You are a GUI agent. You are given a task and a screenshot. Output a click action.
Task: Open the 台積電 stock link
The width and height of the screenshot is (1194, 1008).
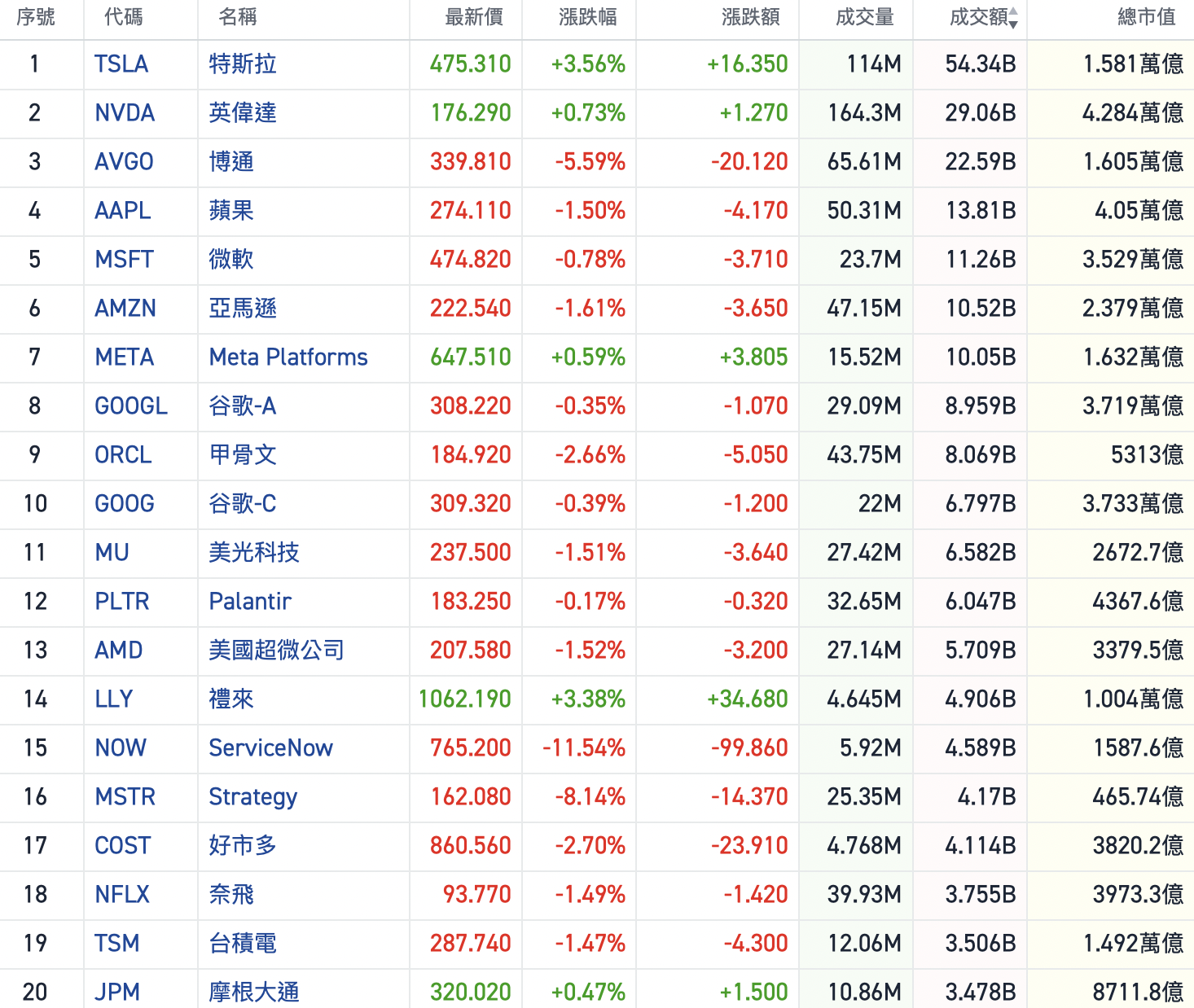(243, 944)
